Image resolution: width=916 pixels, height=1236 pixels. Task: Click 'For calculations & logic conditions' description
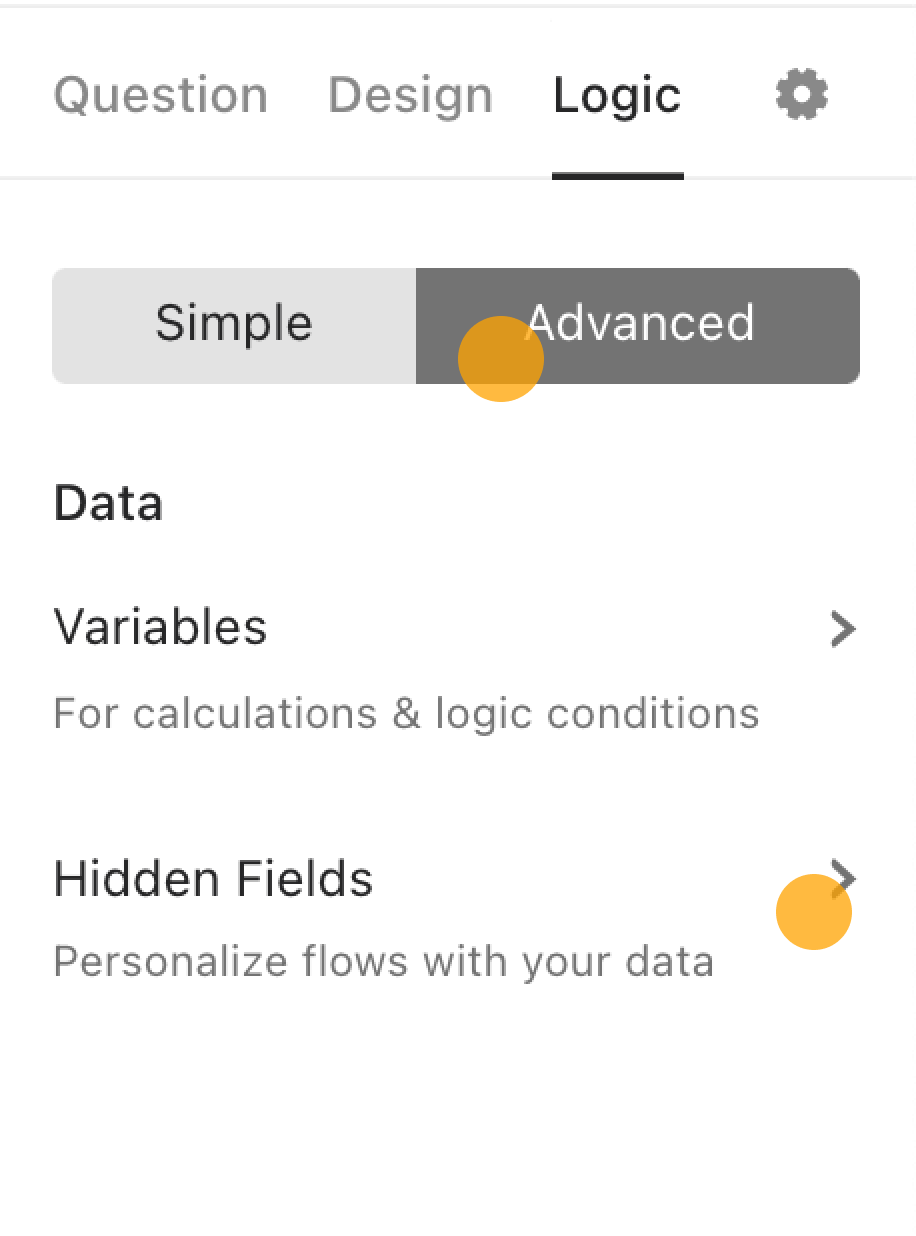(406, 714)
